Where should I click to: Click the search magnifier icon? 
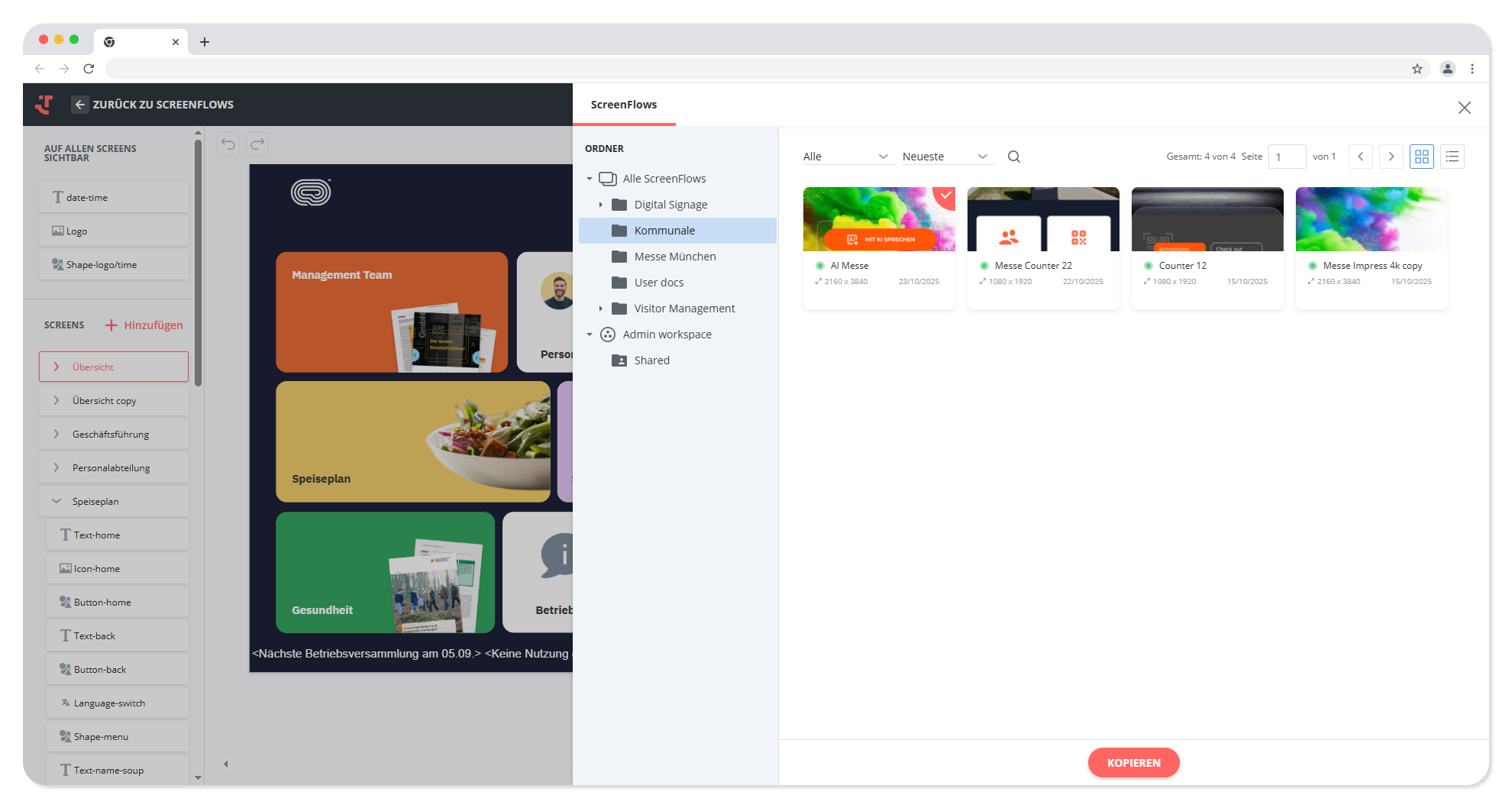click(x=1013, y=157)
